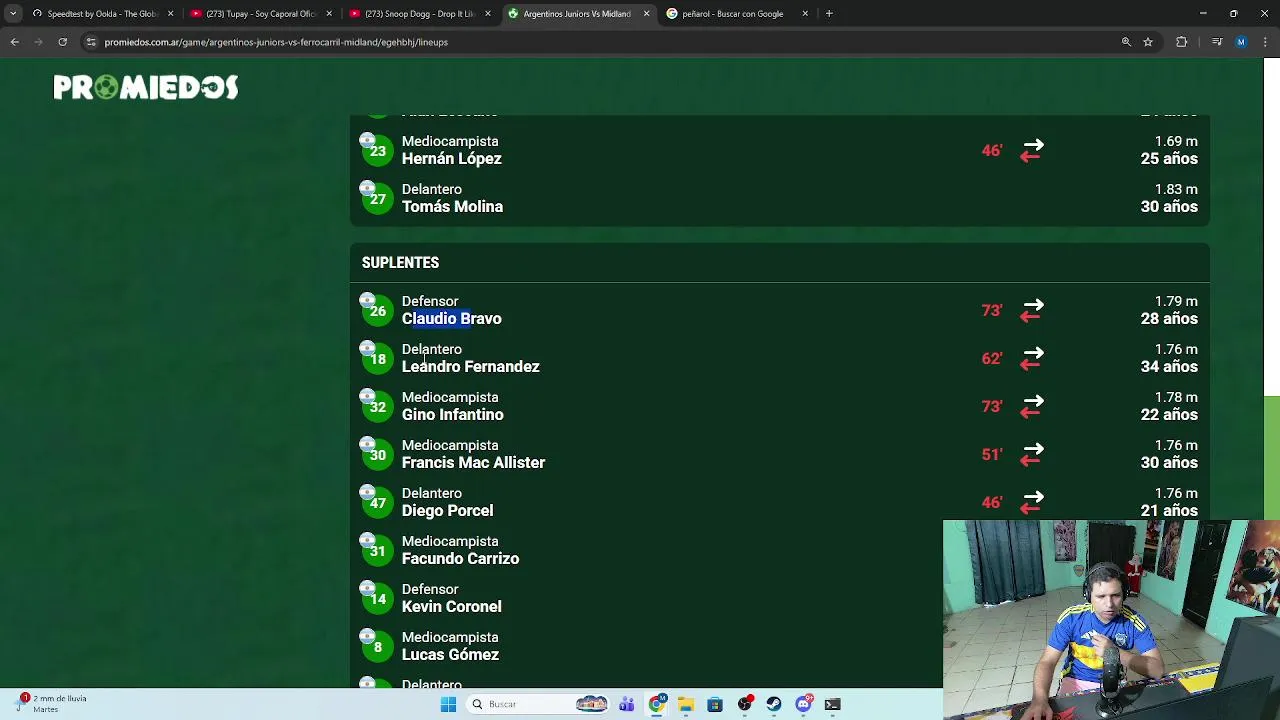Reload the current page
This screenshot has width=1280, height=720.
click(62, 42)
